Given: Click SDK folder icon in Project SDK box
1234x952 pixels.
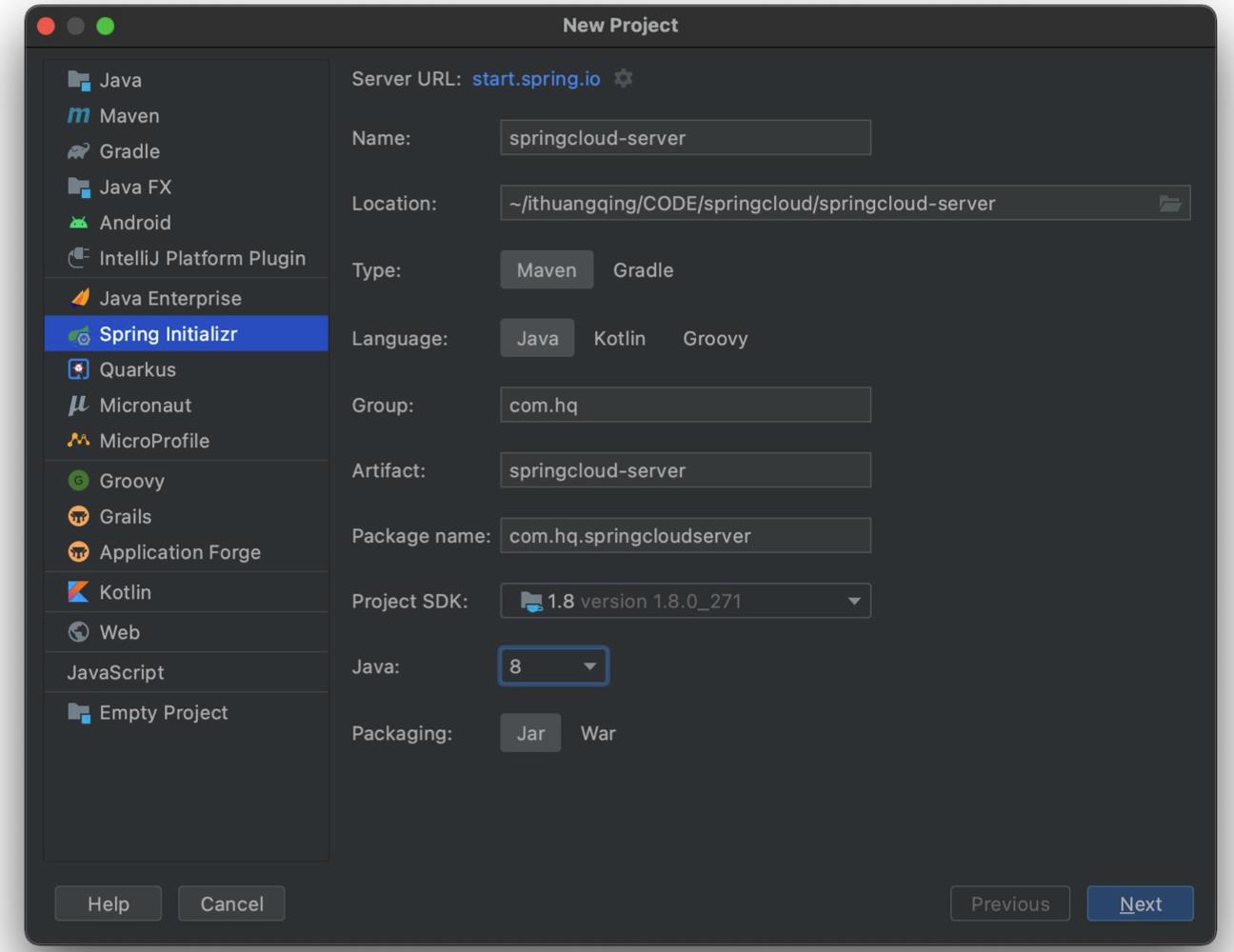Looking at the screenshot, I should point(531,601).
